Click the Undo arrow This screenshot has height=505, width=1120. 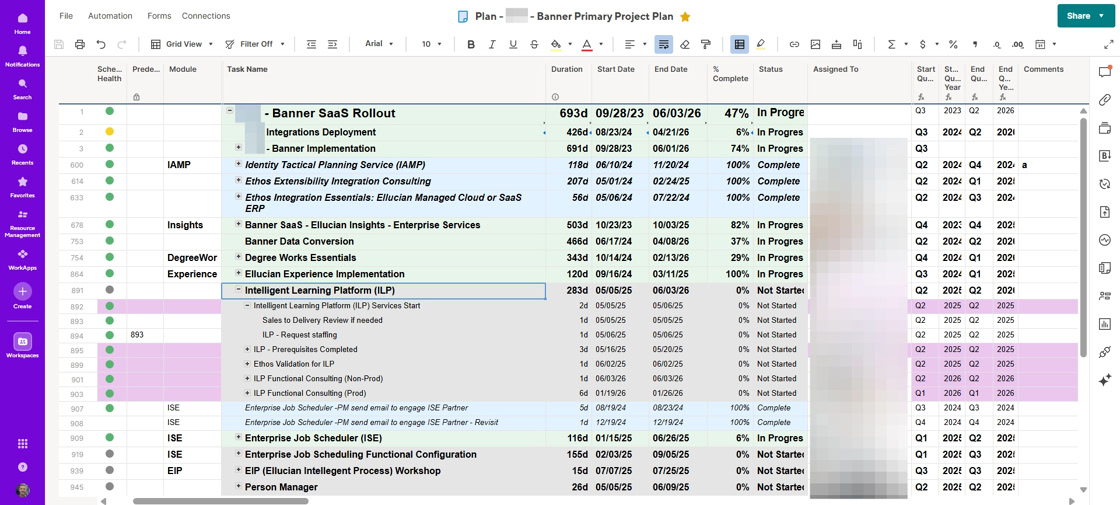(x=101, y=44)
